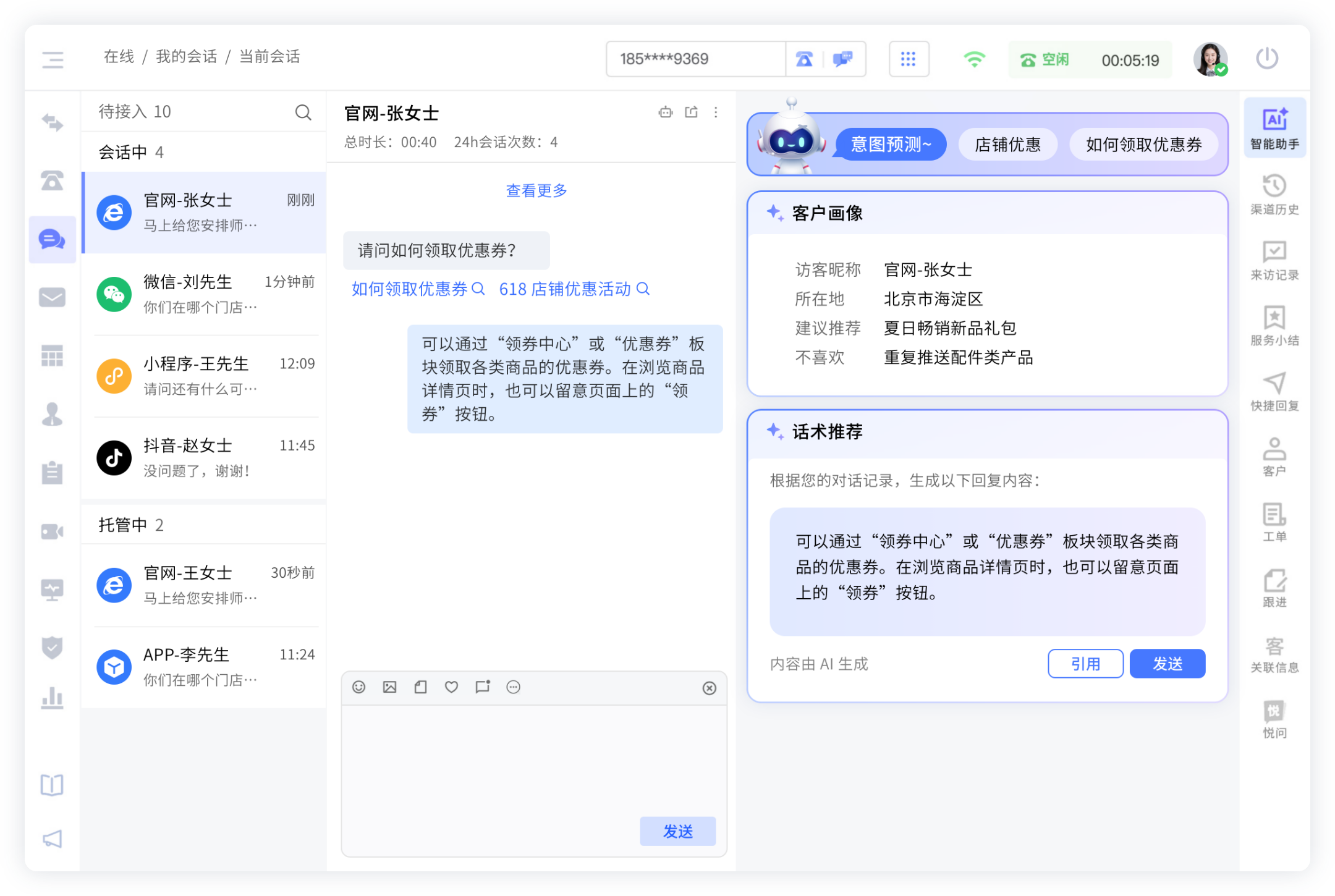Image resolution: width=1335 pixels, height=896 pixels.
Task: Toggle agent status 空闲 indicator
Action: pyautogui.click(x=1045, y=60)
